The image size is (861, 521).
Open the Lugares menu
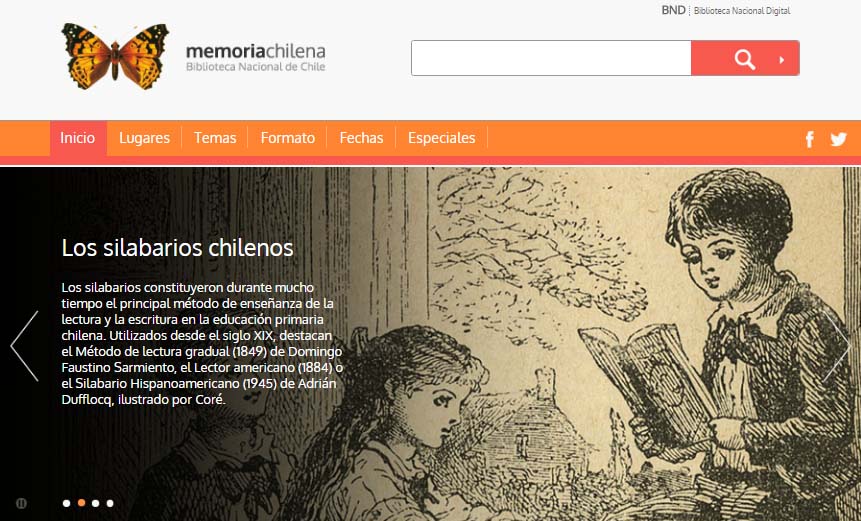point(144,138)
